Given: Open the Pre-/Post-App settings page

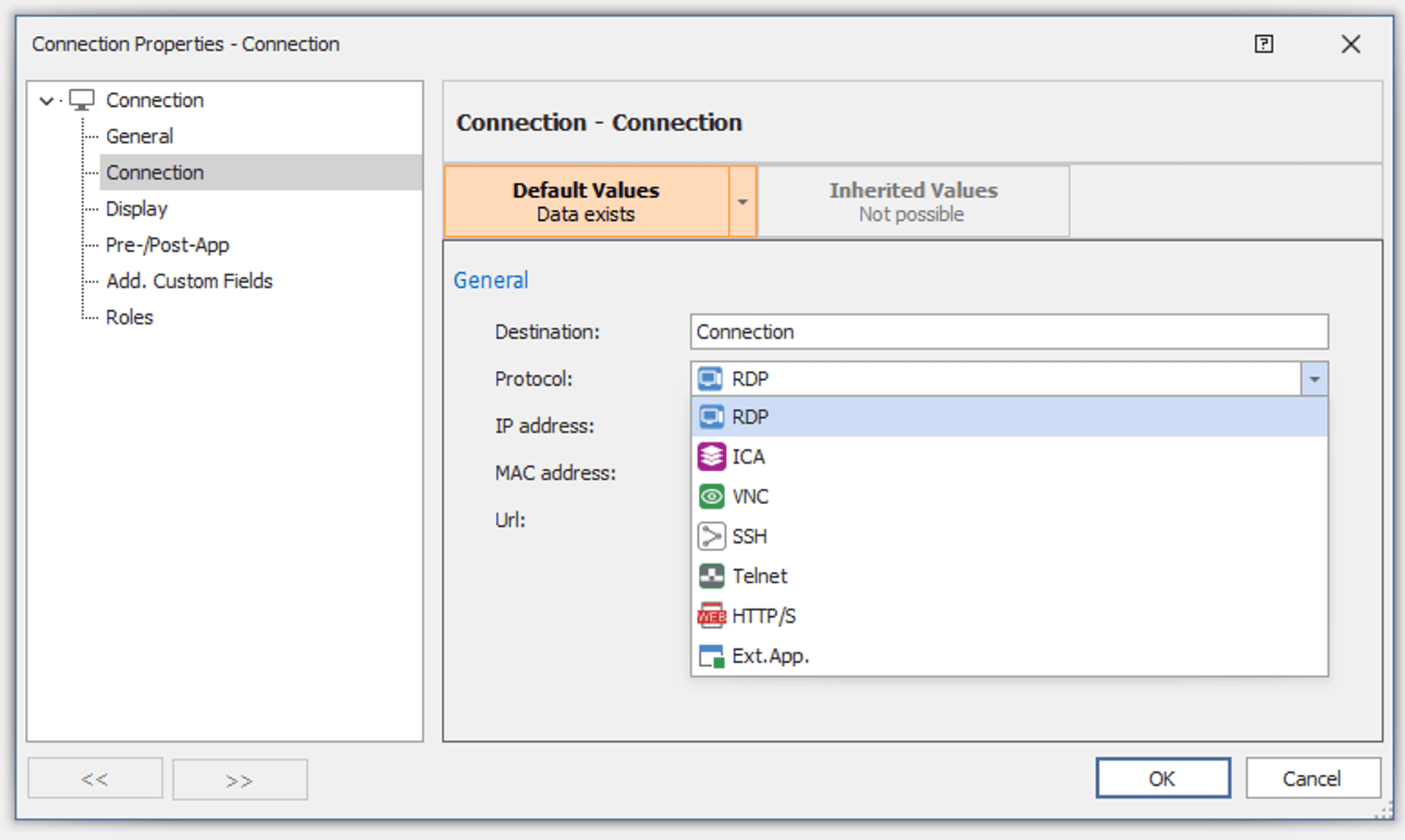Looking at the screenshot, I should coord(168,245).
